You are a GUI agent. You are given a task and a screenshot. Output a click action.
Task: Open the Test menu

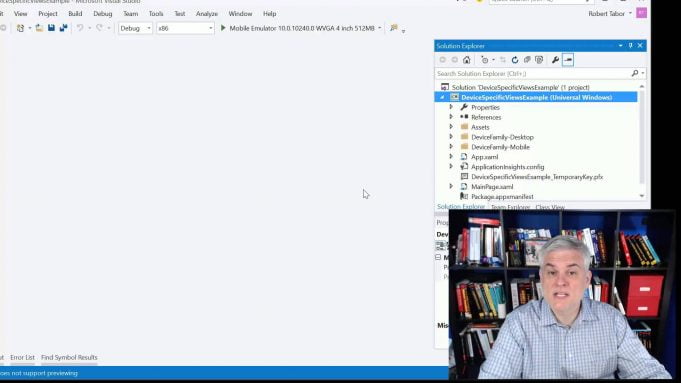[180, 14]
